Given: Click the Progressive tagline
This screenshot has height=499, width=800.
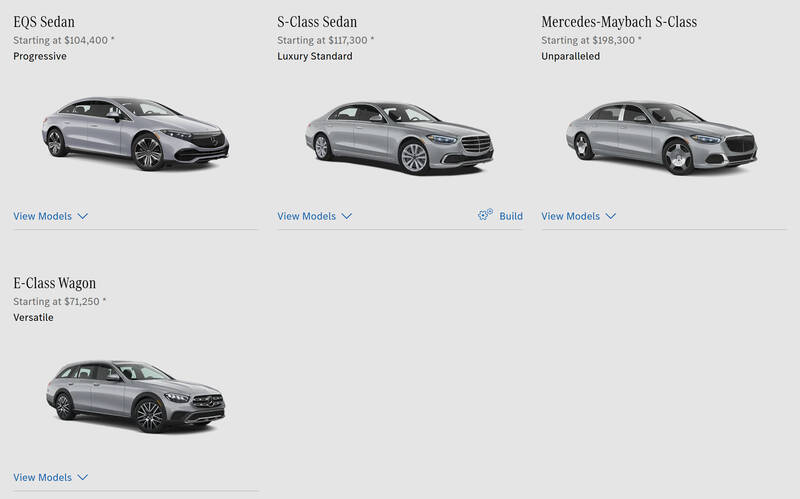Looking at the screenshot, I should 40,56.
